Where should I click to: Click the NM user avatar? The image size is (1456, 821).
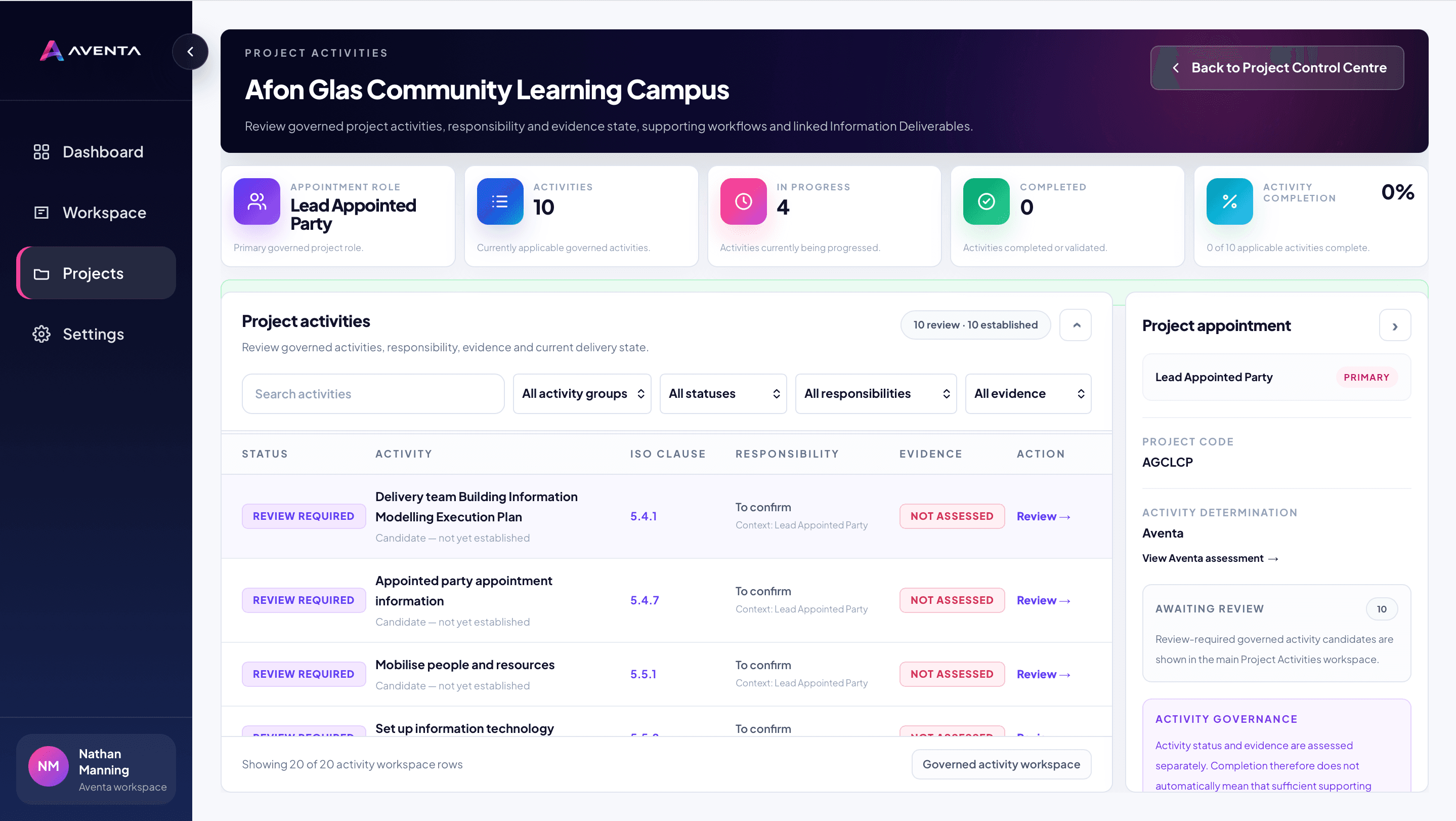click(x=49, y=766)
